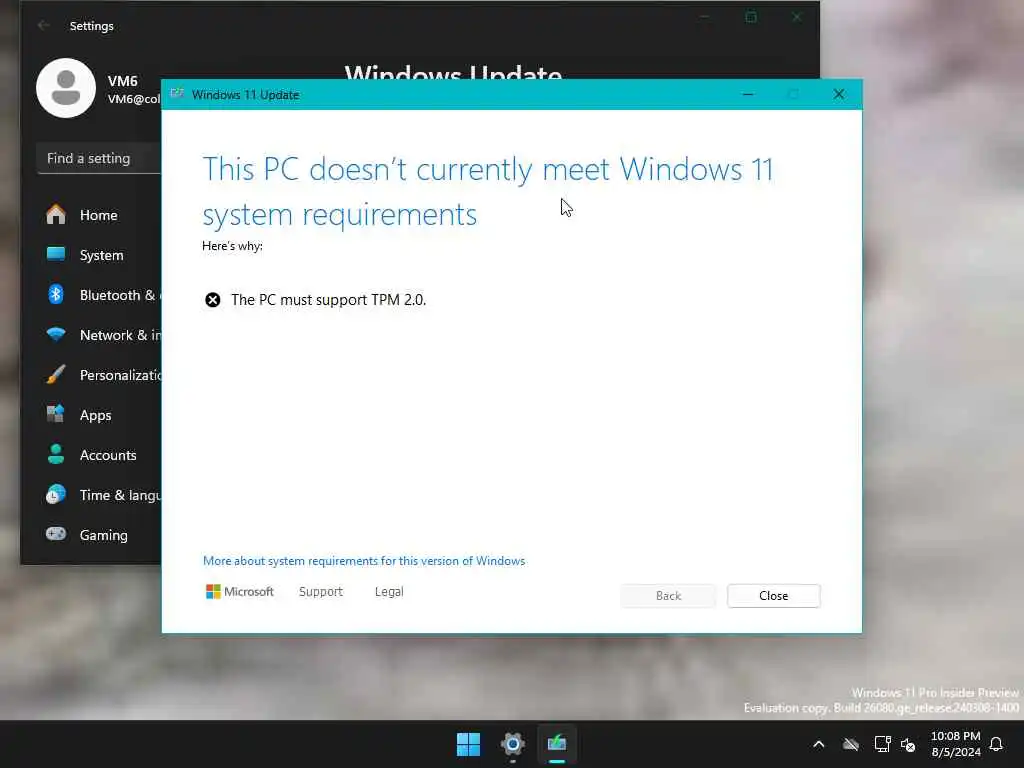
Task: Show hidden icons chevron in system tray
Action: (819, 744)
